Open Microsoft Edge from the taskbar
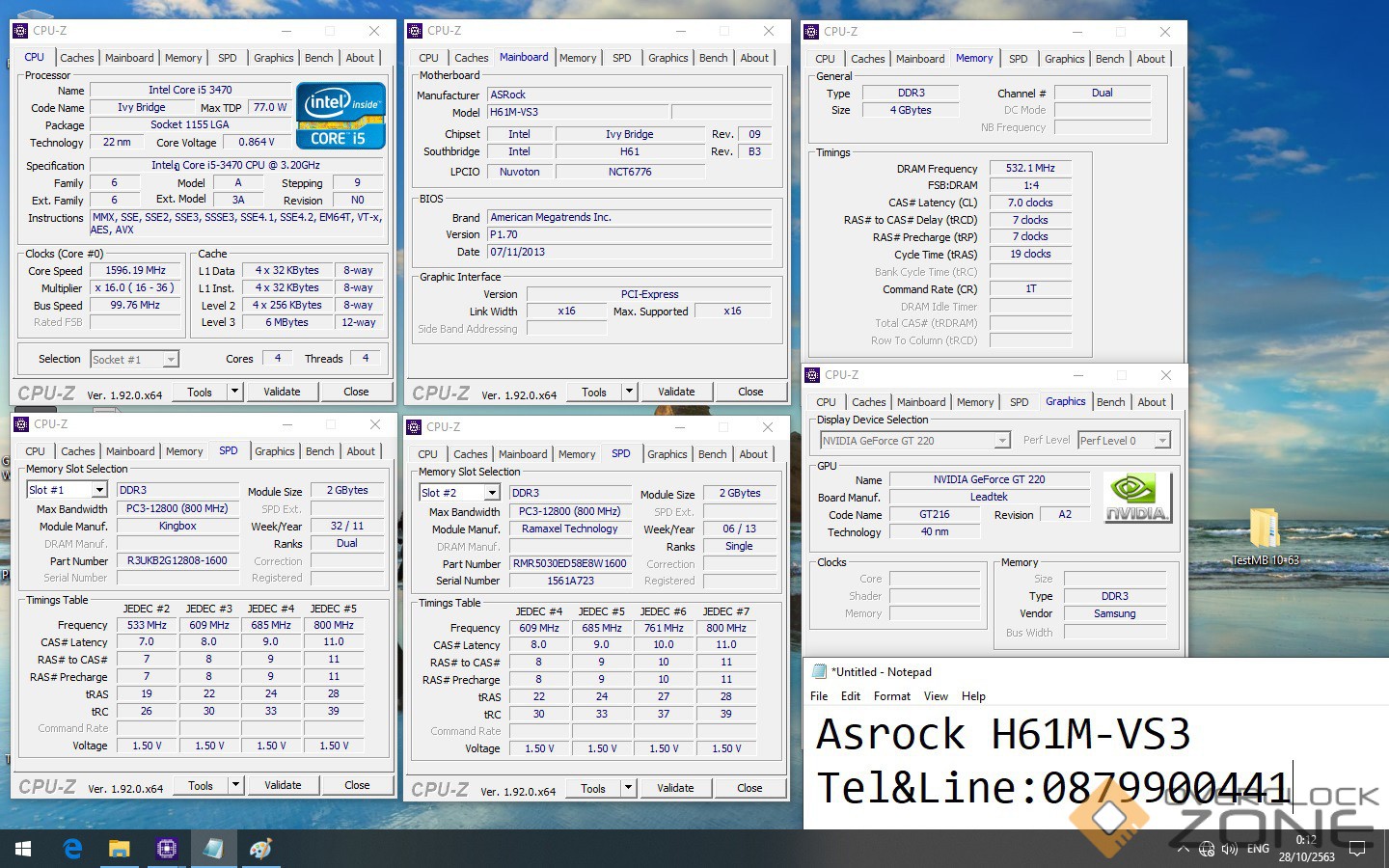The image size is (1389, 868). (72, 849)
